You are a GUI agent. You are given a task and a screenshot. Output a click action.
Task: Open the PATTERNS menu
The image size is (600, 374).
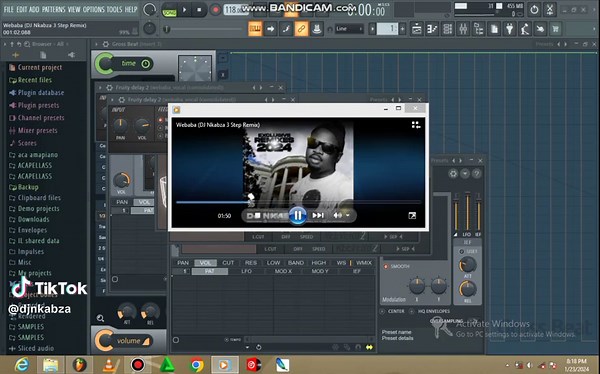(x=54, y=9)
